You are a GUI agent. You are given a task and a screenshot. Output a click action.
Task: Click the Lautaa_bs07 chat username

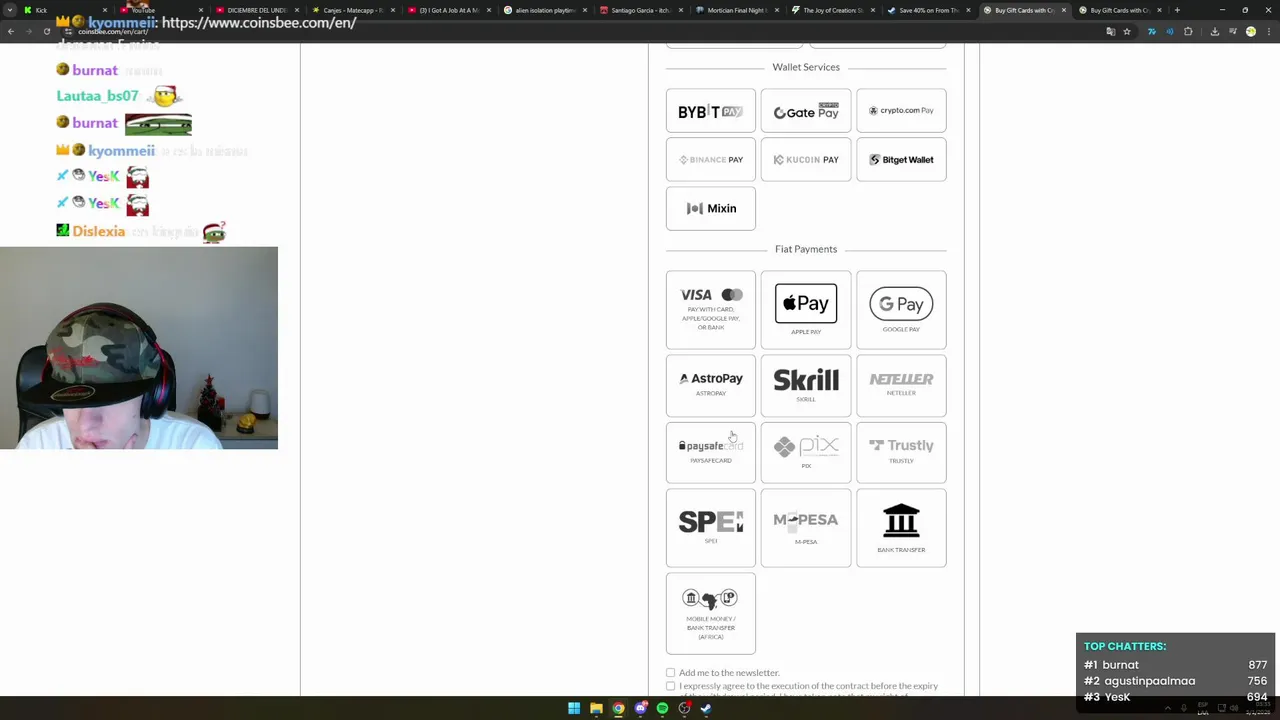point(97,96)
